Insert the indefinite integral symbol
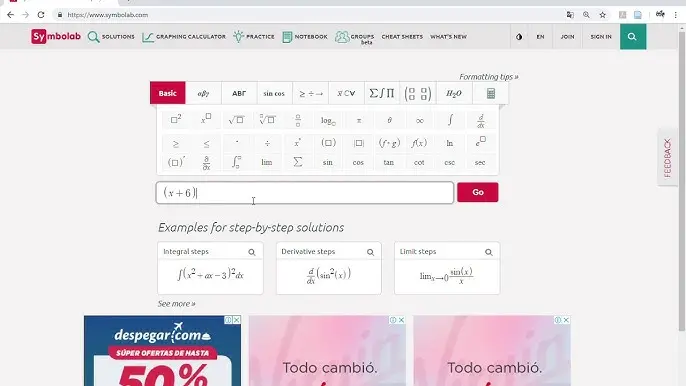This screenshot has height=386, width=686. point(450,120)
